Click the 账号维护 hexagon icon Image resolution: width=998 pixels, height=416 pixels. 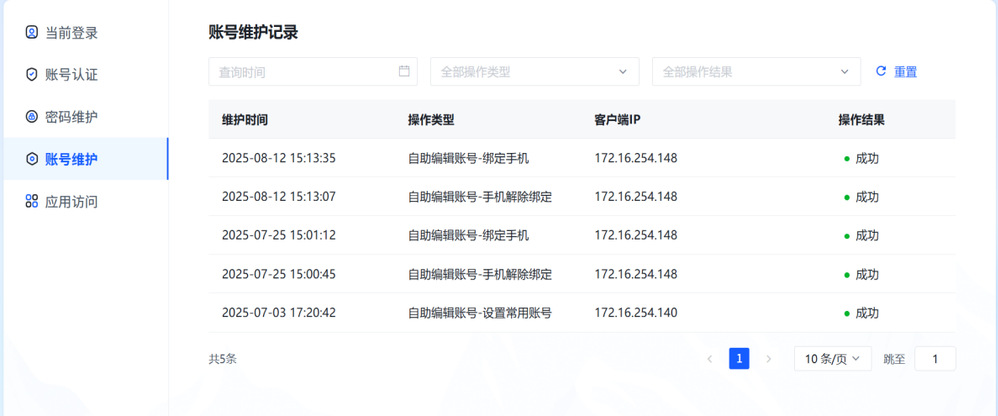click(x=32, y=159)
